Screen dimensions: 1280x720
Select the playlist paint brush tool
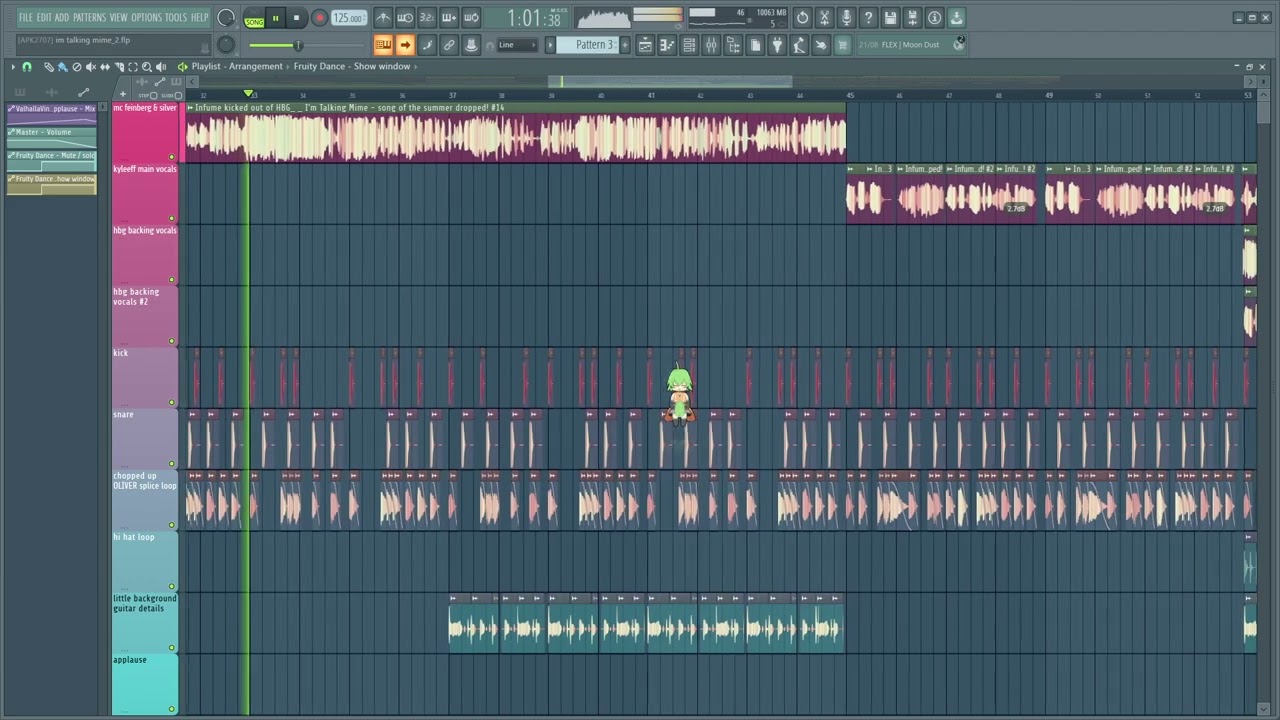coord(62,67)
